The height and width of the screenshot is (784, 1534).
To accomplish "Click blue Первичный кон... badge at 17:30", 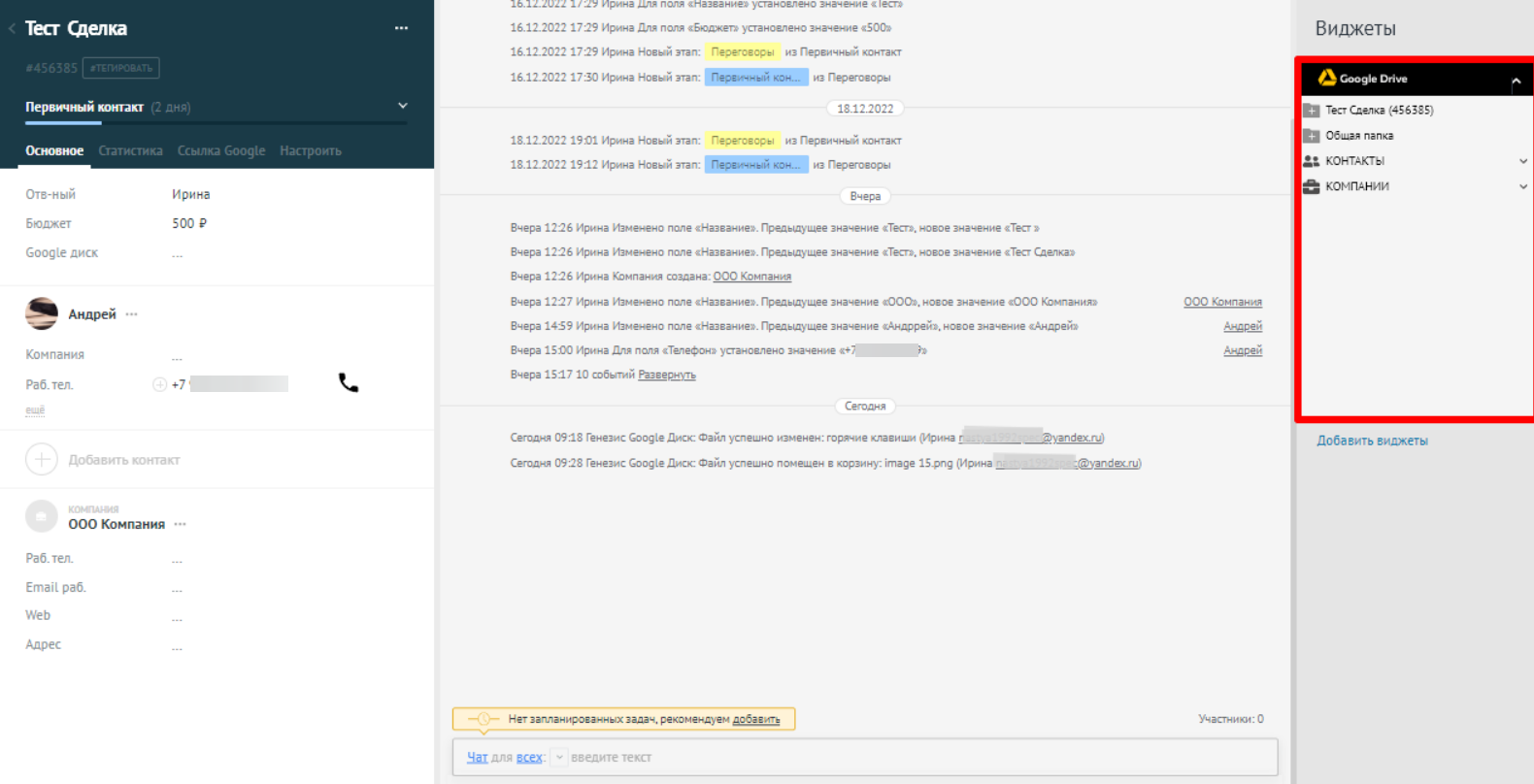I will point(756,78).
